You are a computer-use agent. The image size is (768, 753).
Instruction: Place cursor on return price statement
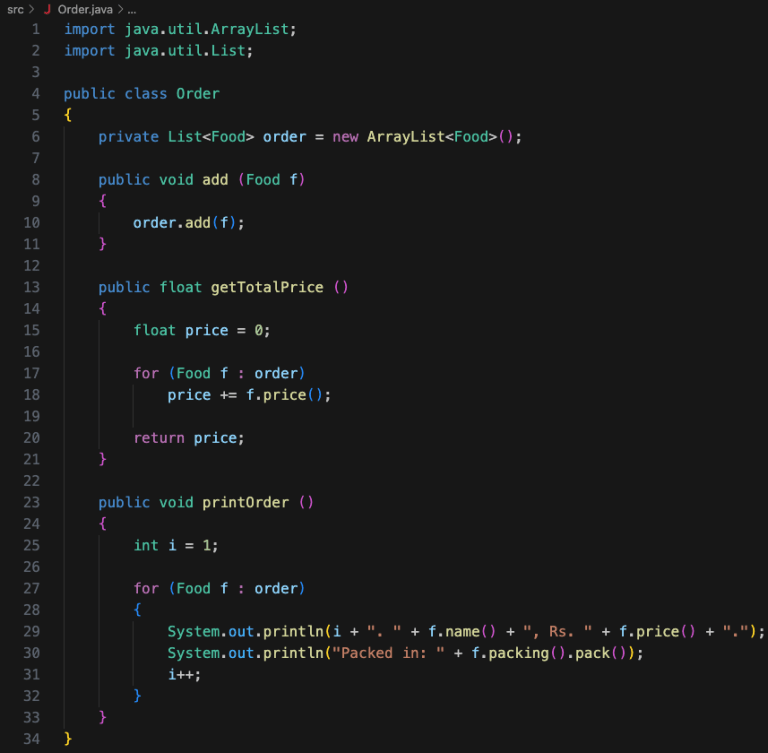click(x=188, y=437)
